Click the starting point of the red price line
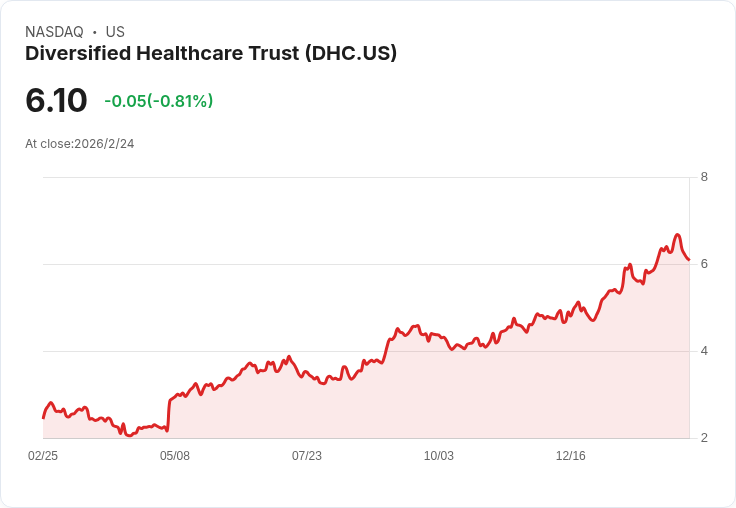 43,417
